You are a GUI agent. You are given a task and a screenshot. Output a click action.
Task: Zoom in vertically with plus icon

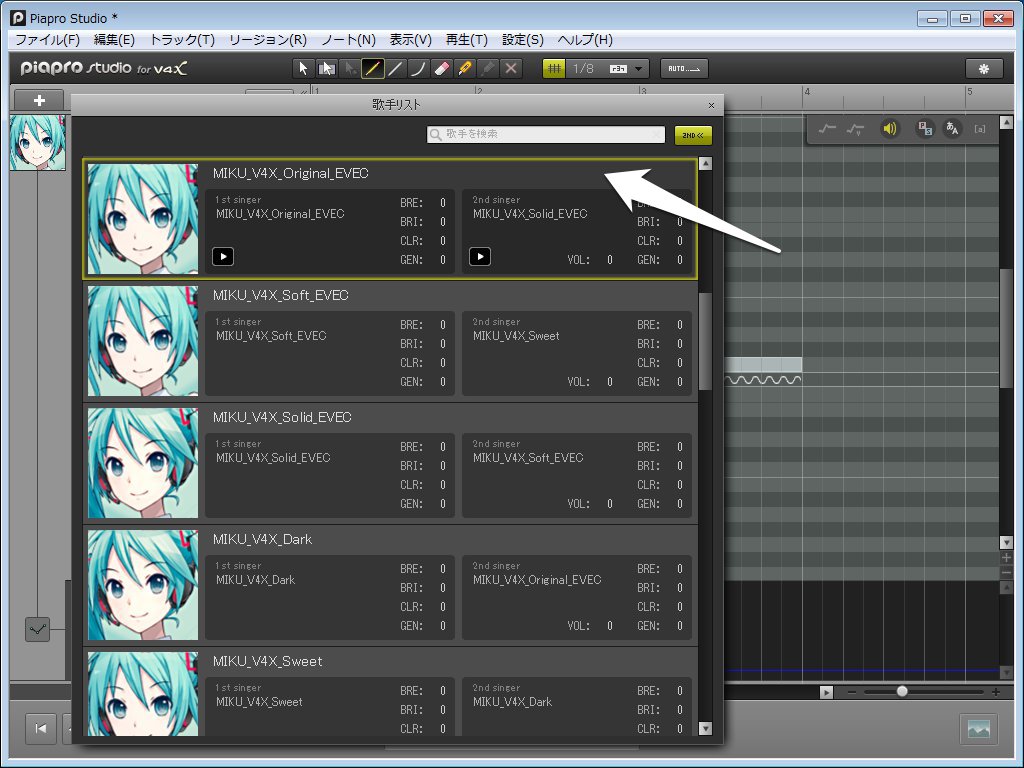(1006, 558)
